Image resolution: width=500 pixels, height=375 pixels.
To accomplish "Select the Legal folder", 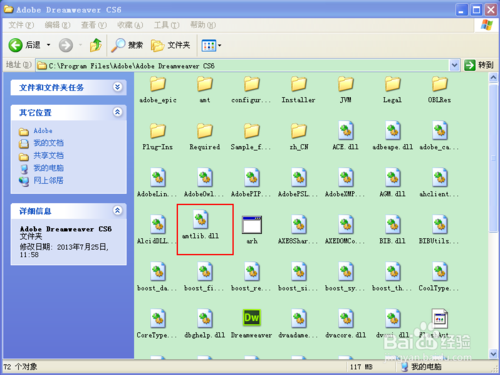I will click(x=393, y=90).
